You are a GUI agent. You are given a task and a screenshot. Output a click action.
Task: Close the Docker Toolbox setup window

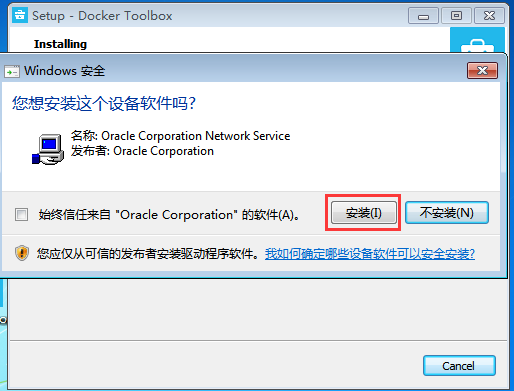[x=489, y=16]
